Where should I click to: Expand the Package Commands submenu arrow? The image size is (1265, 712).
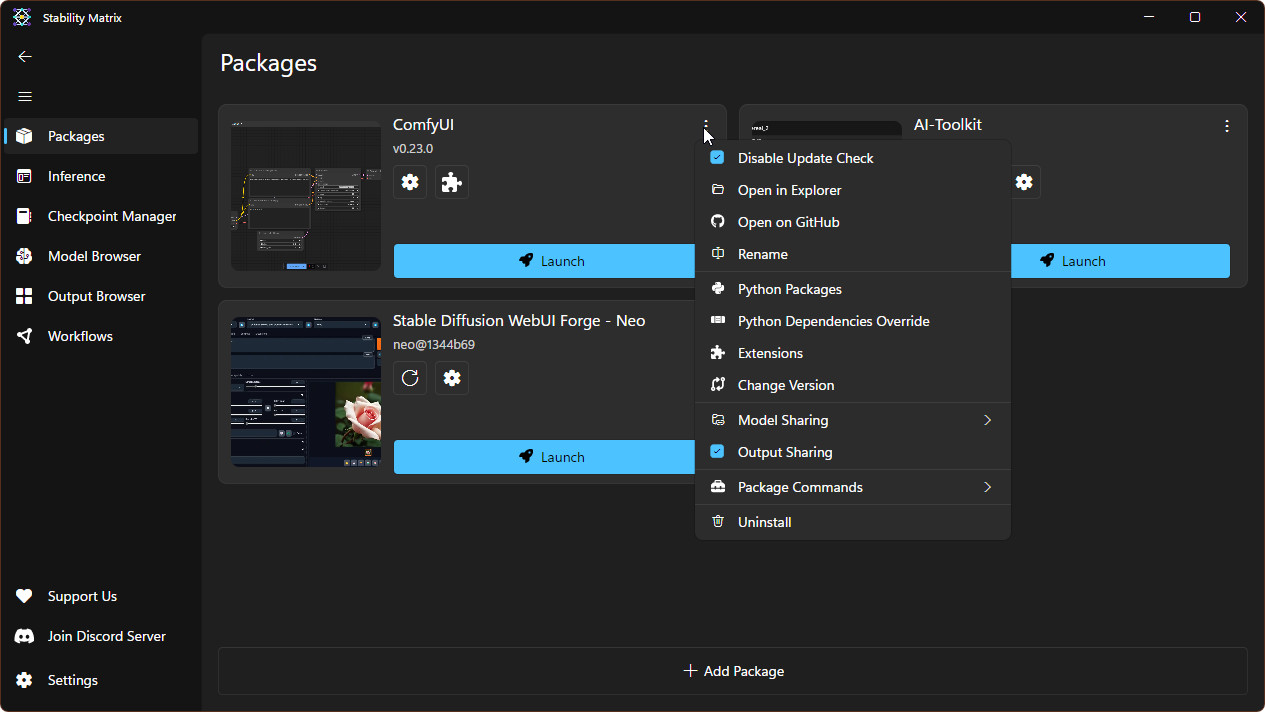(987, 487)
